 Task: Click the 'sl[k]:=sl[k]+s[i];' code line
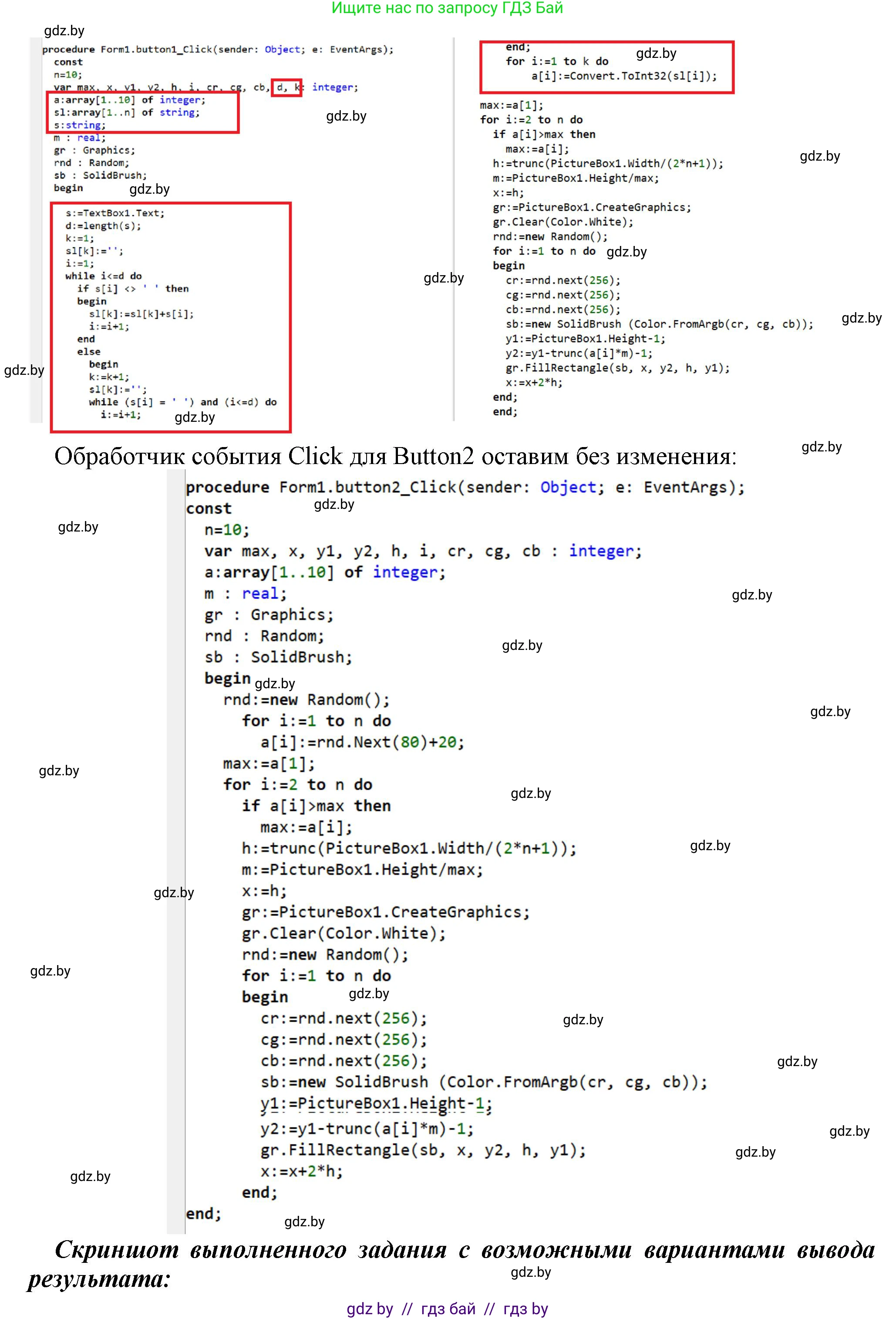[141, 314]
